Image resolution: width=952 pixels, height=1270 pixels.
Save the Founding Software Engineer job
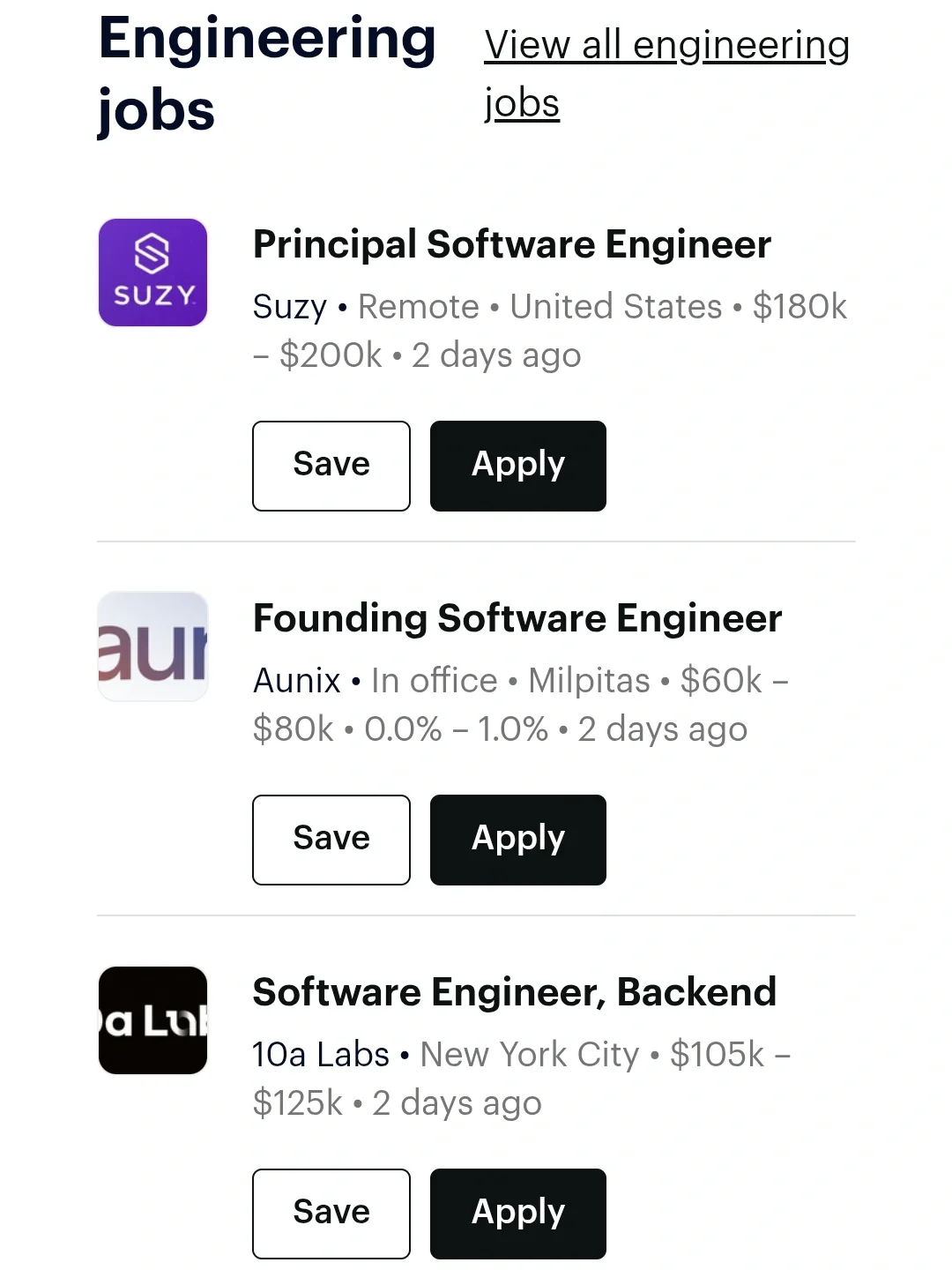click(x=331, y=840)
